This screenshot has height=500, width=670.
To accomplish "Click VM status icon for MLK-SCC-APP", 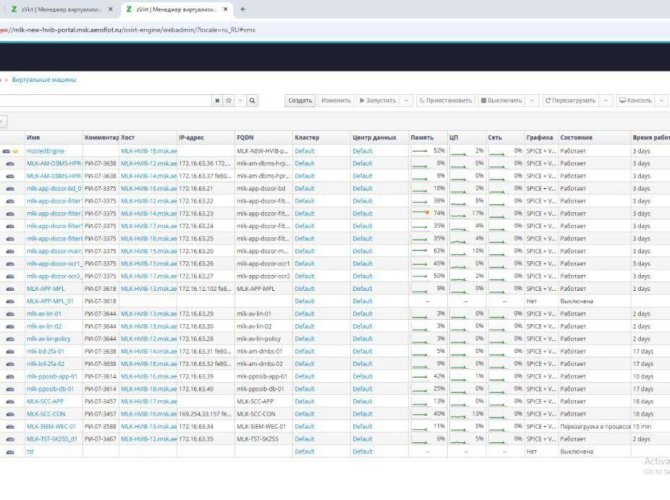I will (9, 401).
